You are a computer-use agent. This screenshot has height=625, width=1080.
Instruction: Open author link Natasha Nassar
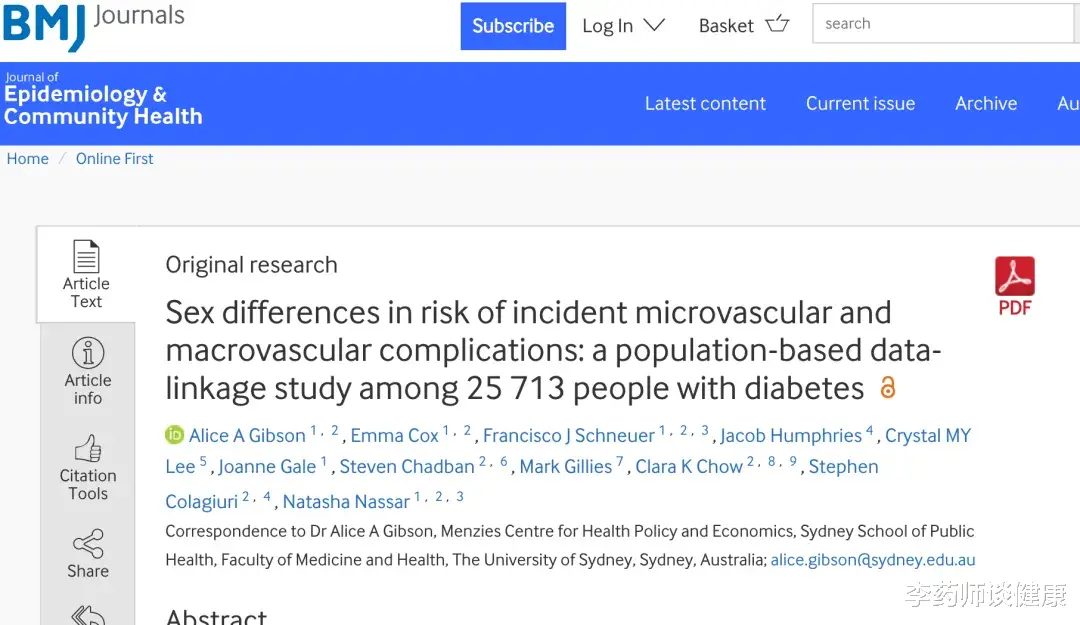(x=346, y=502)
